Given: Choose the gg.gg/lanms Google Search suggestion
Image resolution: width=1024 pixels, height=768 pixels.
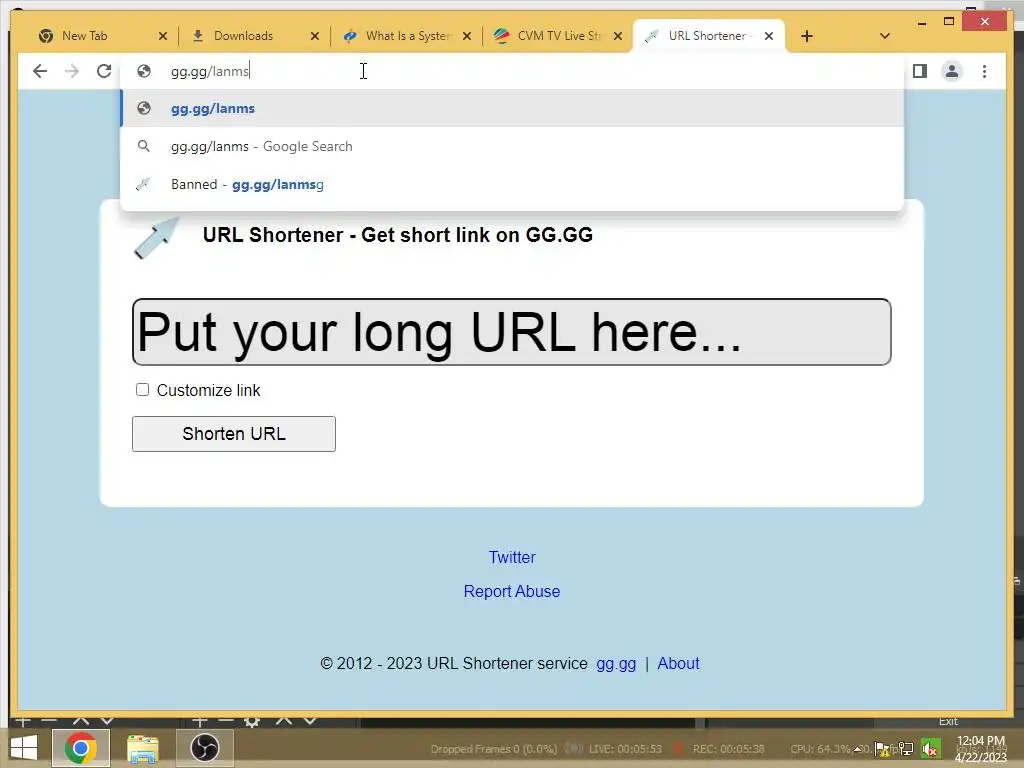Looking at the screenshot, I should pyautogui.click(x=512, y=146).
